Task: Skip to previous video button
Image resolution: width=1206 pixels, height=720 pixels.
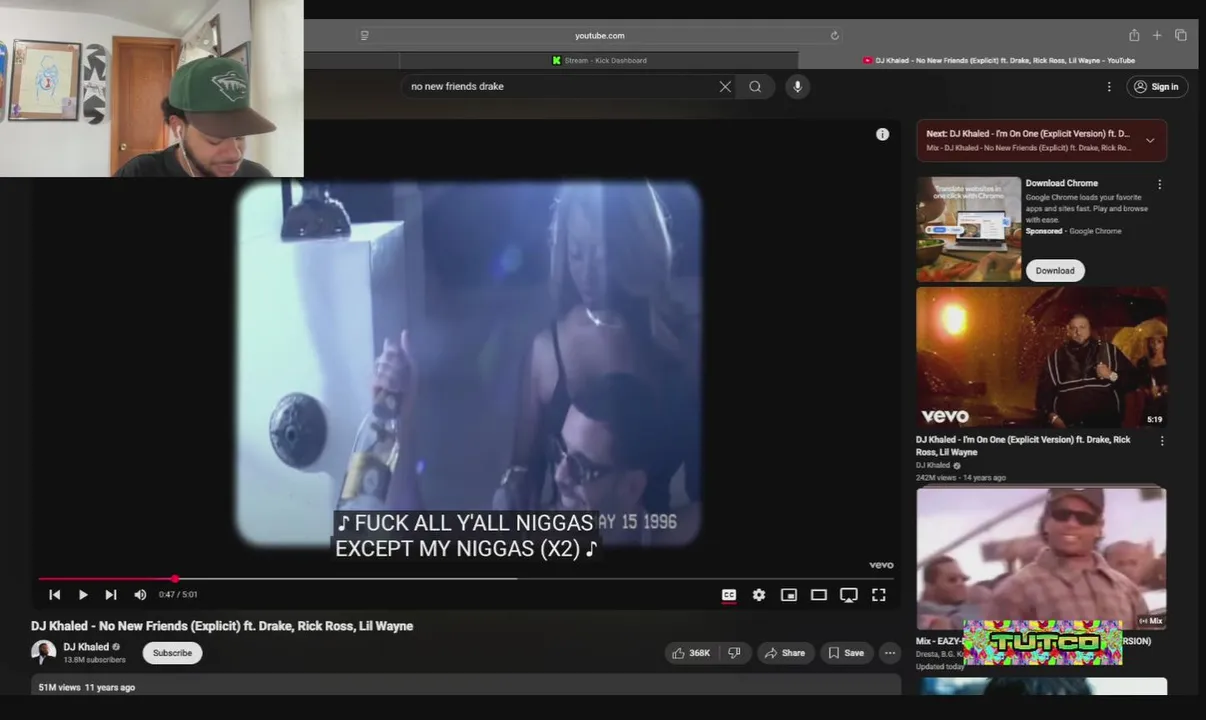Action: (55, 595)
